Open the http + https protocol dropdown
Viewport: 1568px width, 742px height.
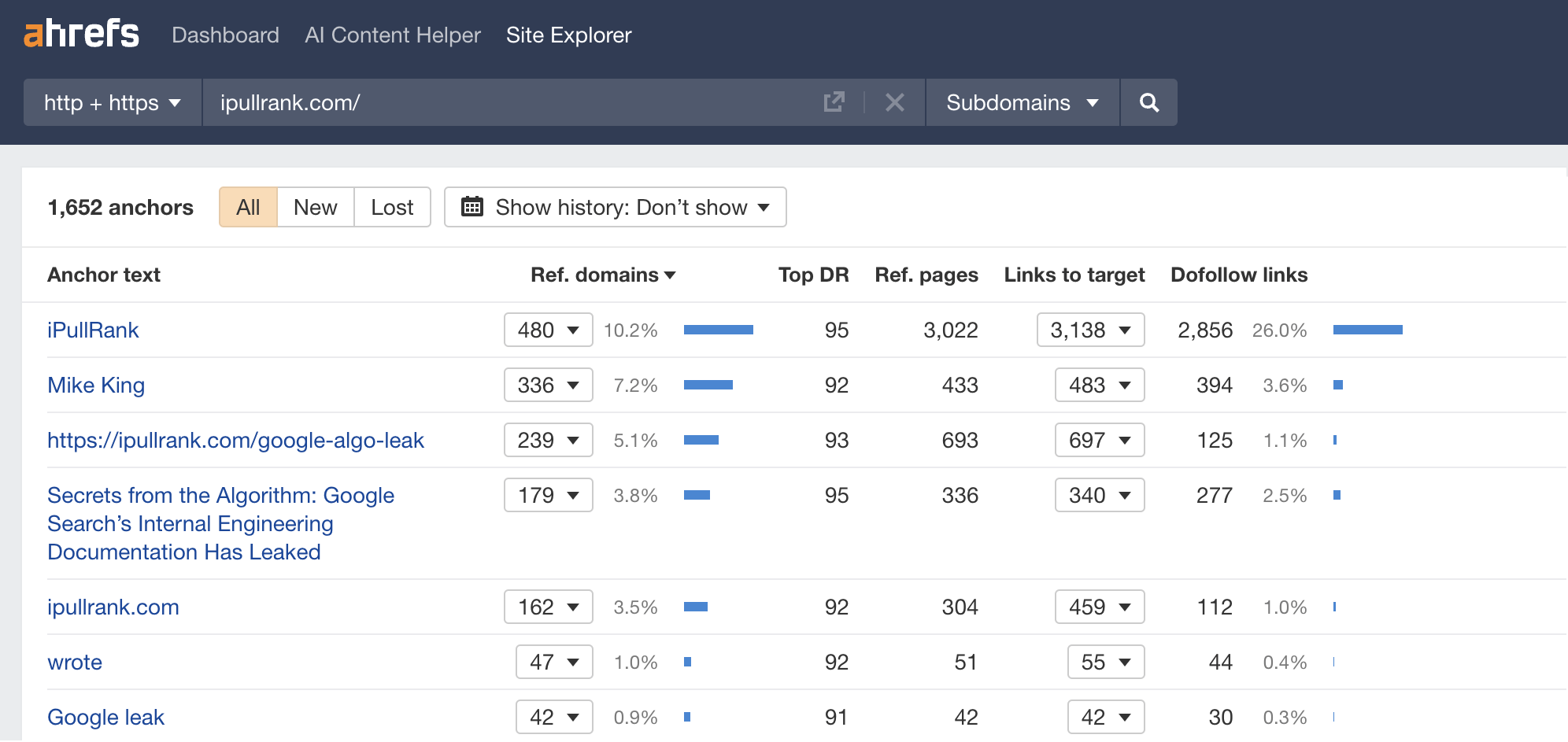(112, 102)
